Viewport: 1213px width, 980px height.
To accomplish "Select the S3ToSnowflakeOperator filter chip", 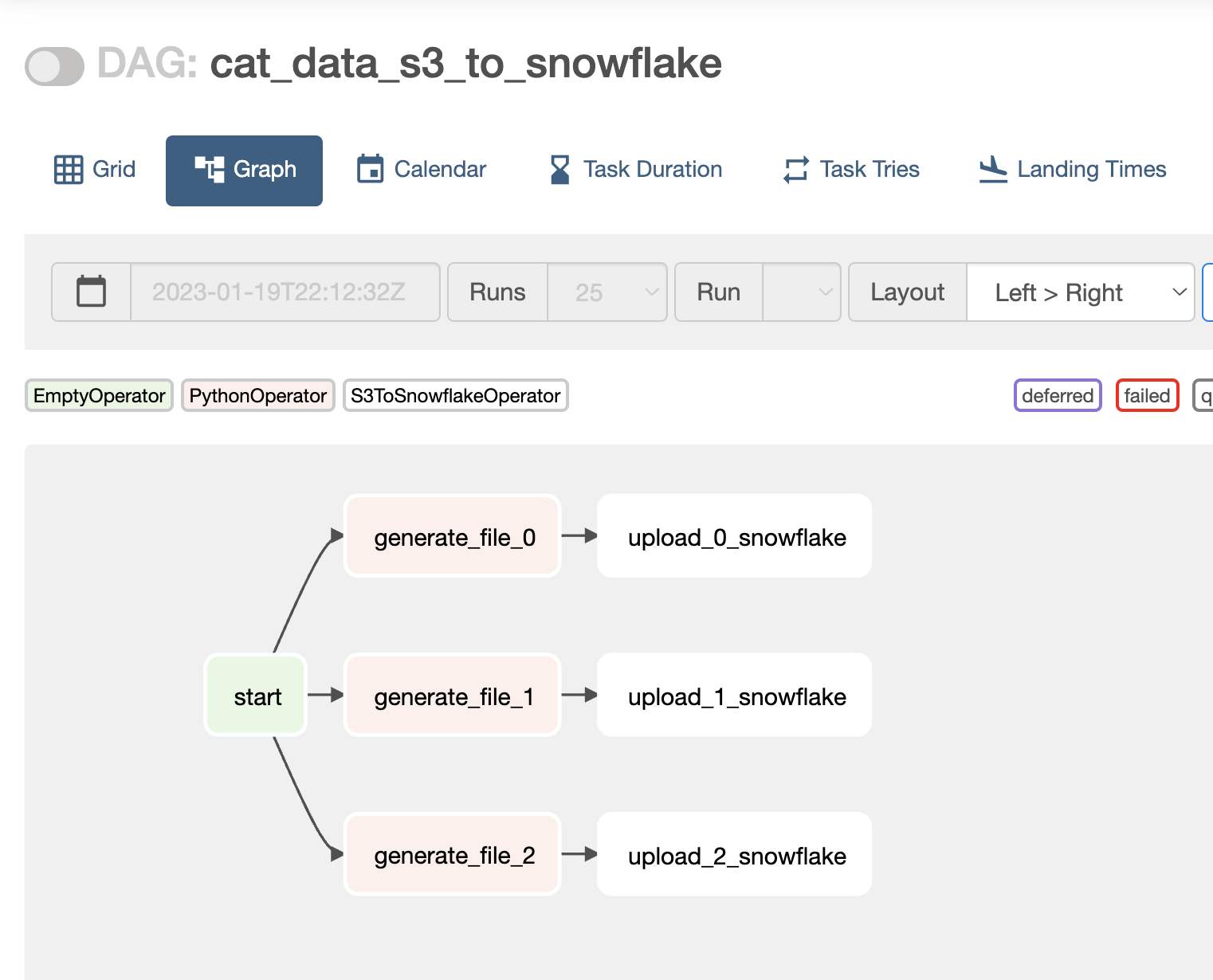I will pos(455,395).
